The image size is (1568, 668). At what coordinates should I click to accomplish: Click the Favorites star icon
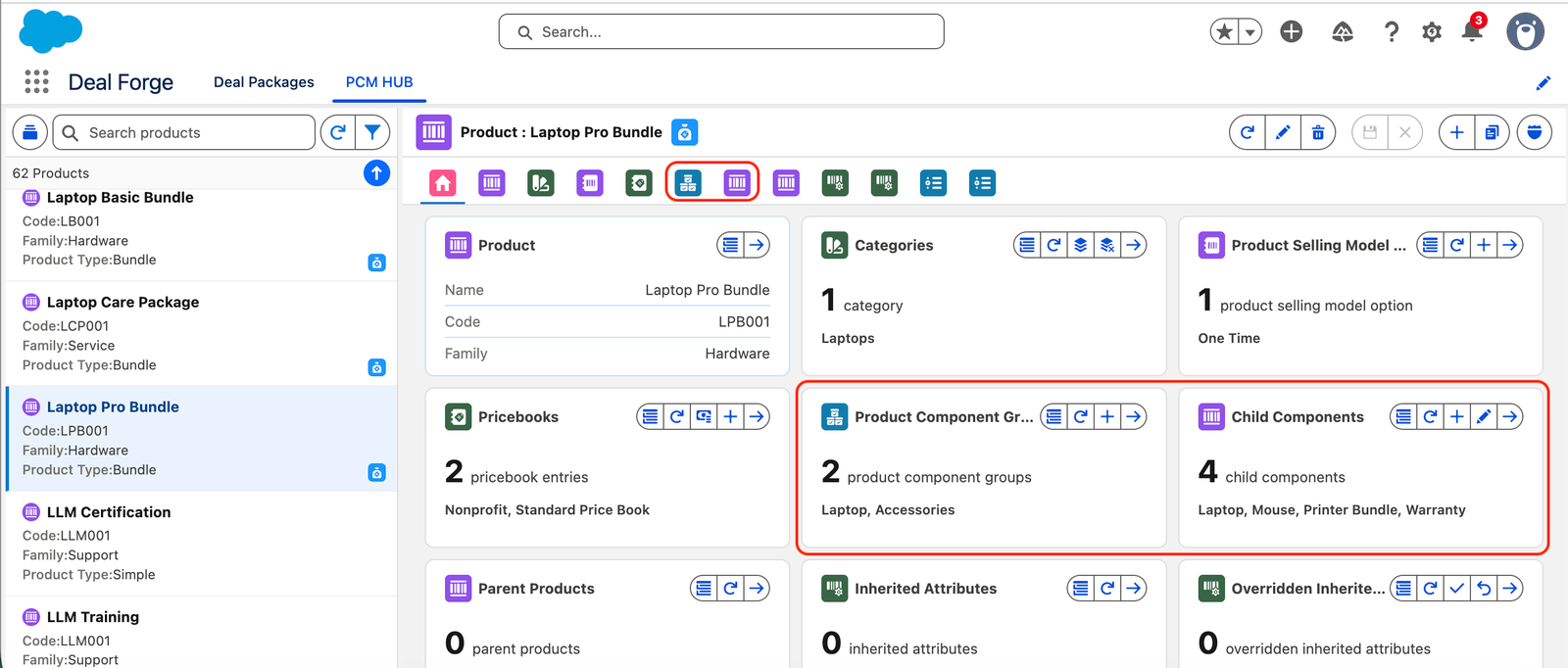pyautogui.click(x=1224, y=32)
